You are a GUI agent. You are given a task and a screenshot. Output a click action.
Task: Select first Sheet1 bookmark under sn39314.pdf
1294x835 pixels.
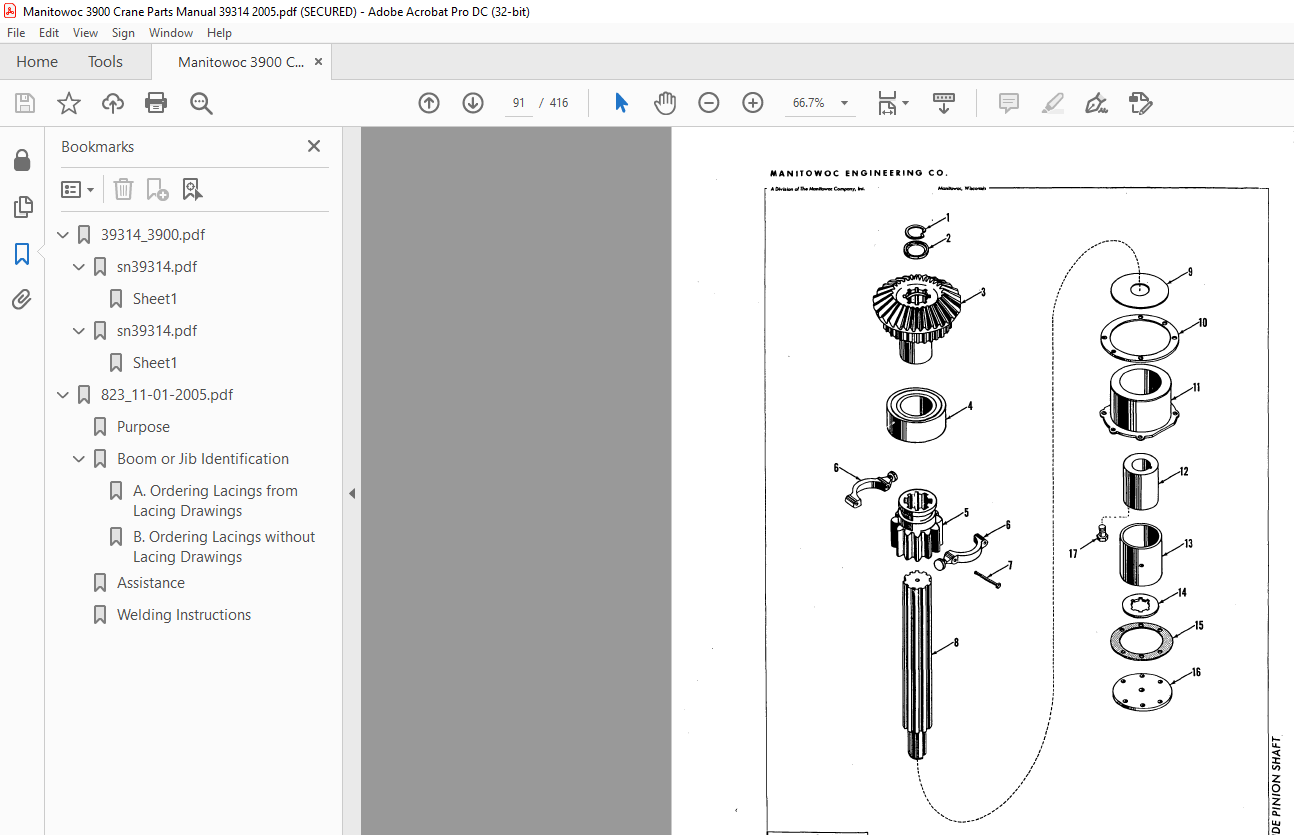pos(155,299)
